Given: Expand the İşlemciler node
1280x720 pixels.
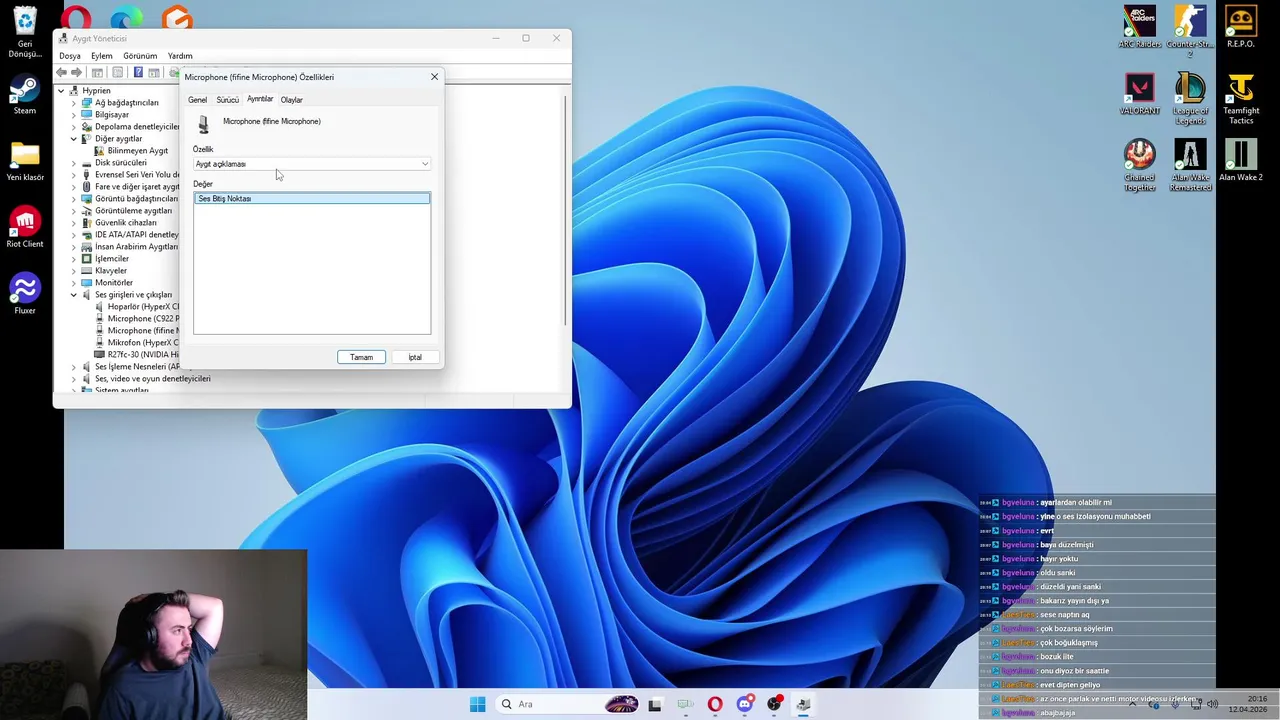Looking at the screenshot, I should pos(73,259).
